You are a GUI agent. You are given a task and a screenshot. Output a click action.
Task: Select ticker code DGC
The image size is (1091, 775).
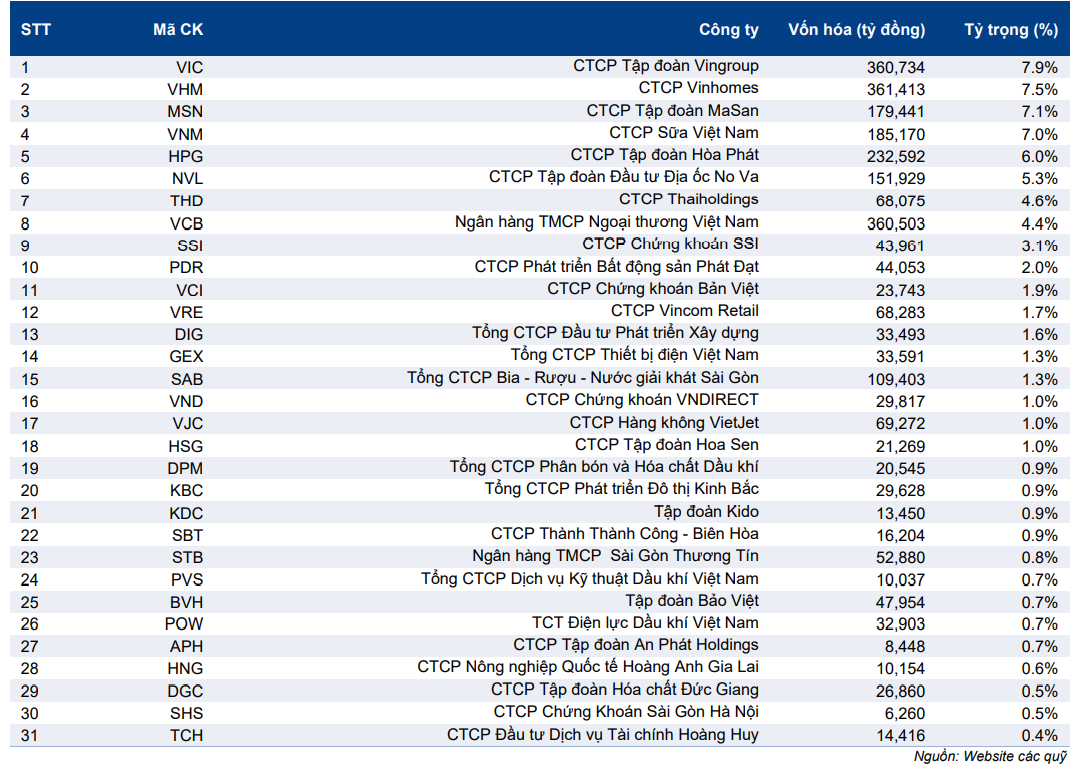[185, 692]
